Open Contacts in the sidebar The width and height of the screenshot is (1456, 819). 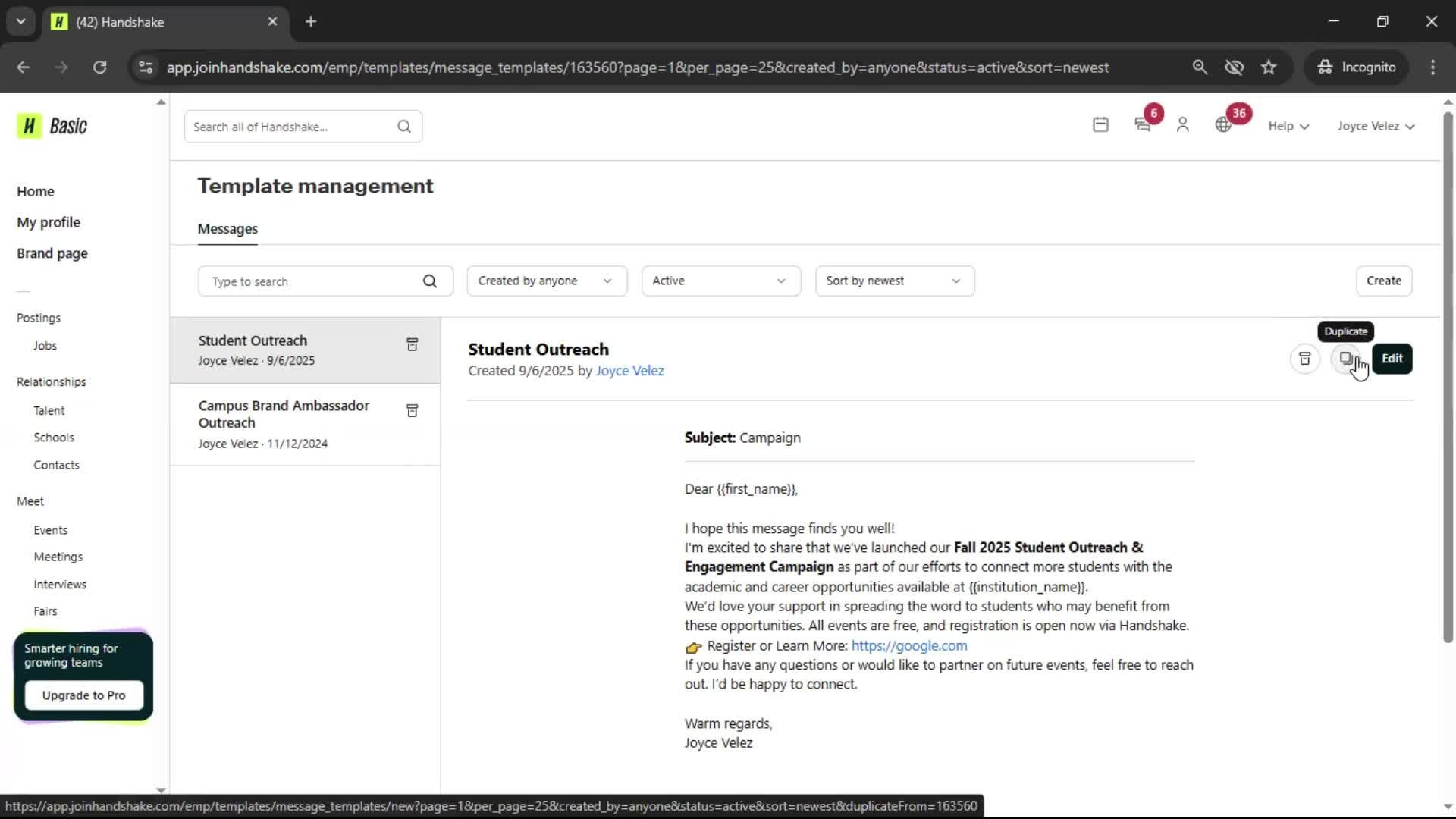click(56, 465)
